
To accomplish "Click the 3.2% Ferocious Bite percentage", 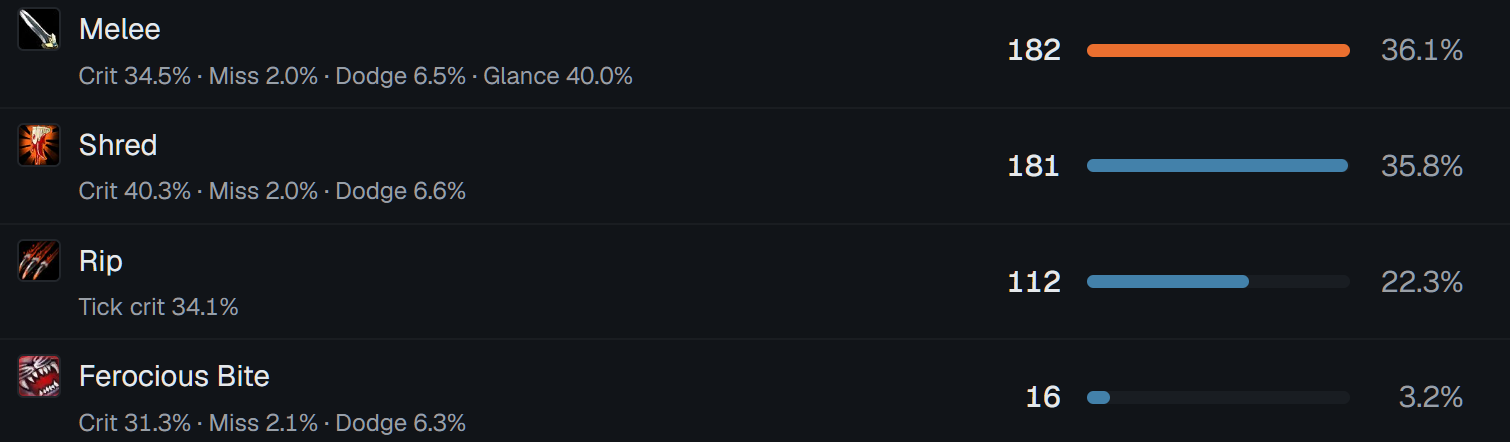I will pos(1431,398).
